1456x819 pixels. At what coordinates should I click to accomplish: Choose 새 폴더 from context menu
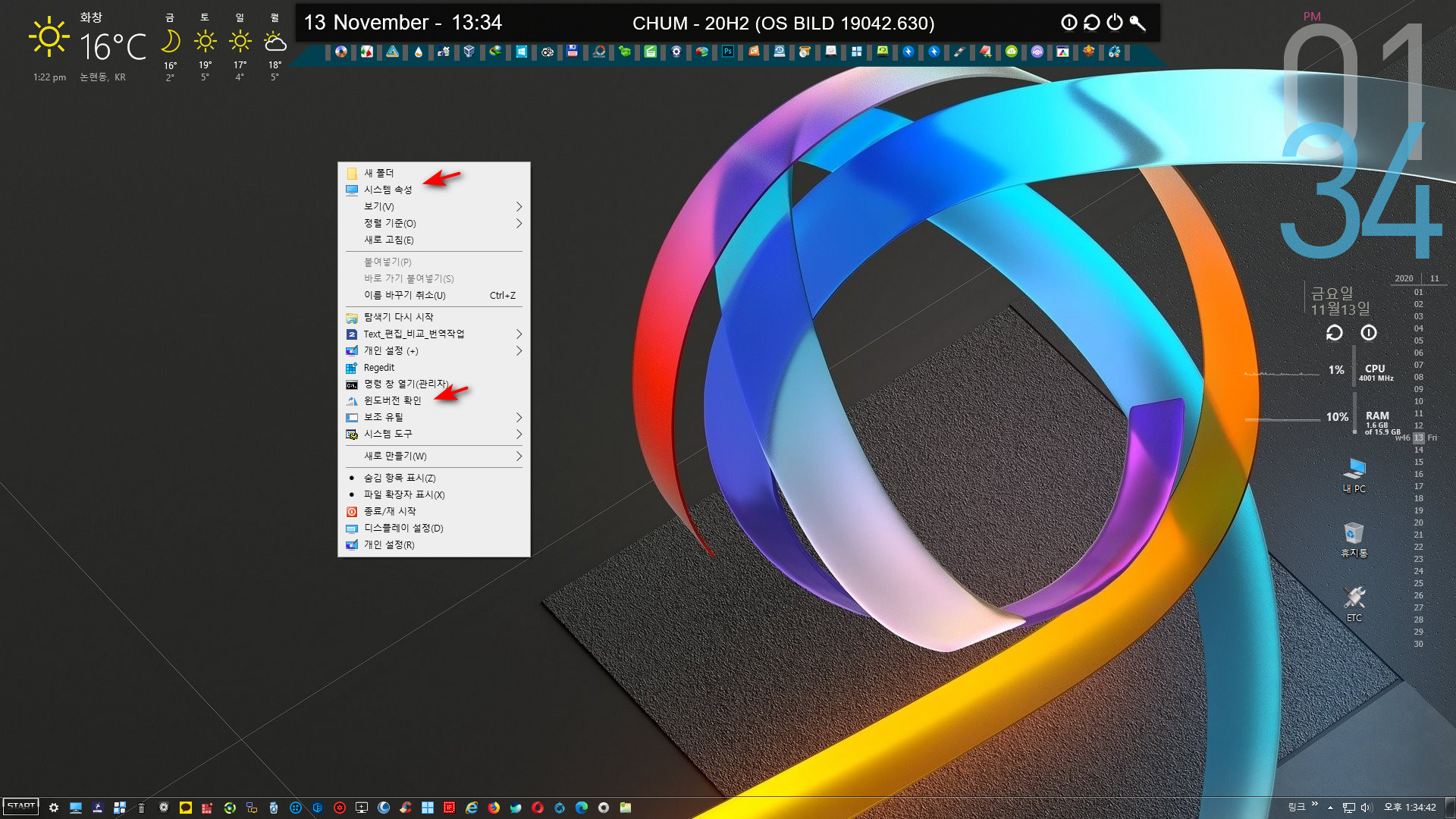(x=434, y=173)
